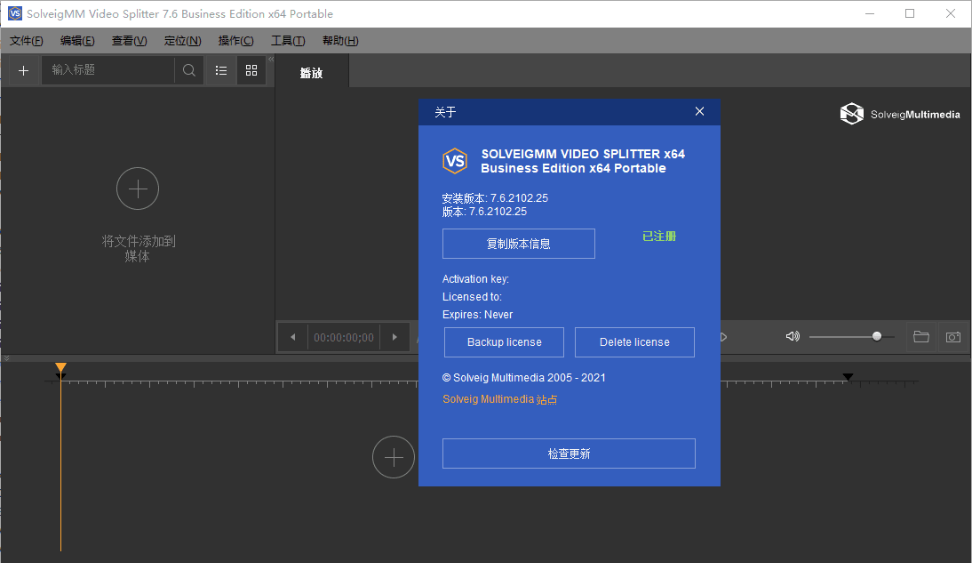Image resolution: width=974 pixels, height=563 pixels.
Task: Switch media panel to list view
Action: click(221, 70)
